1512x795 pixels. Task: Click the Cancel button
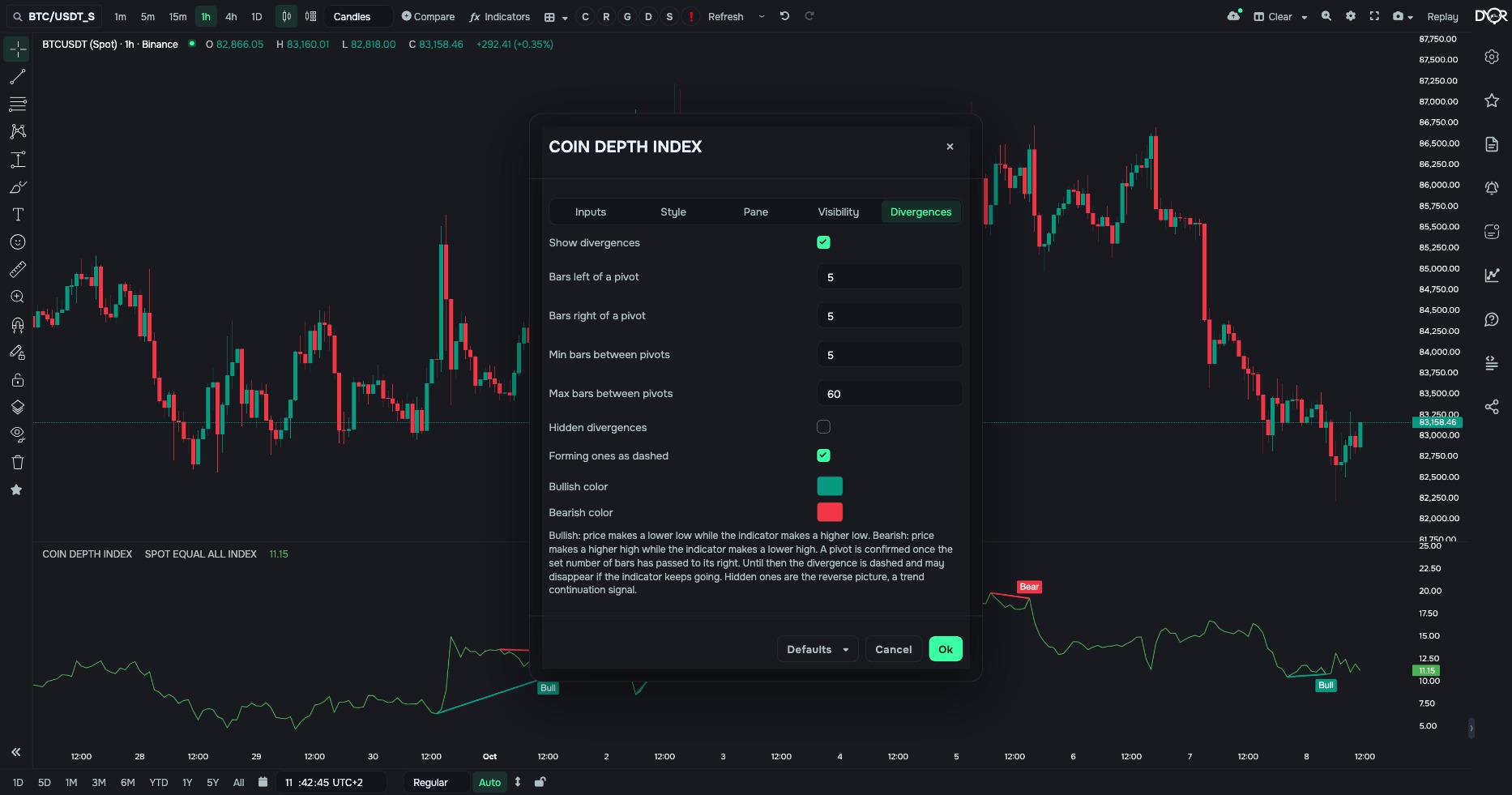894,649
